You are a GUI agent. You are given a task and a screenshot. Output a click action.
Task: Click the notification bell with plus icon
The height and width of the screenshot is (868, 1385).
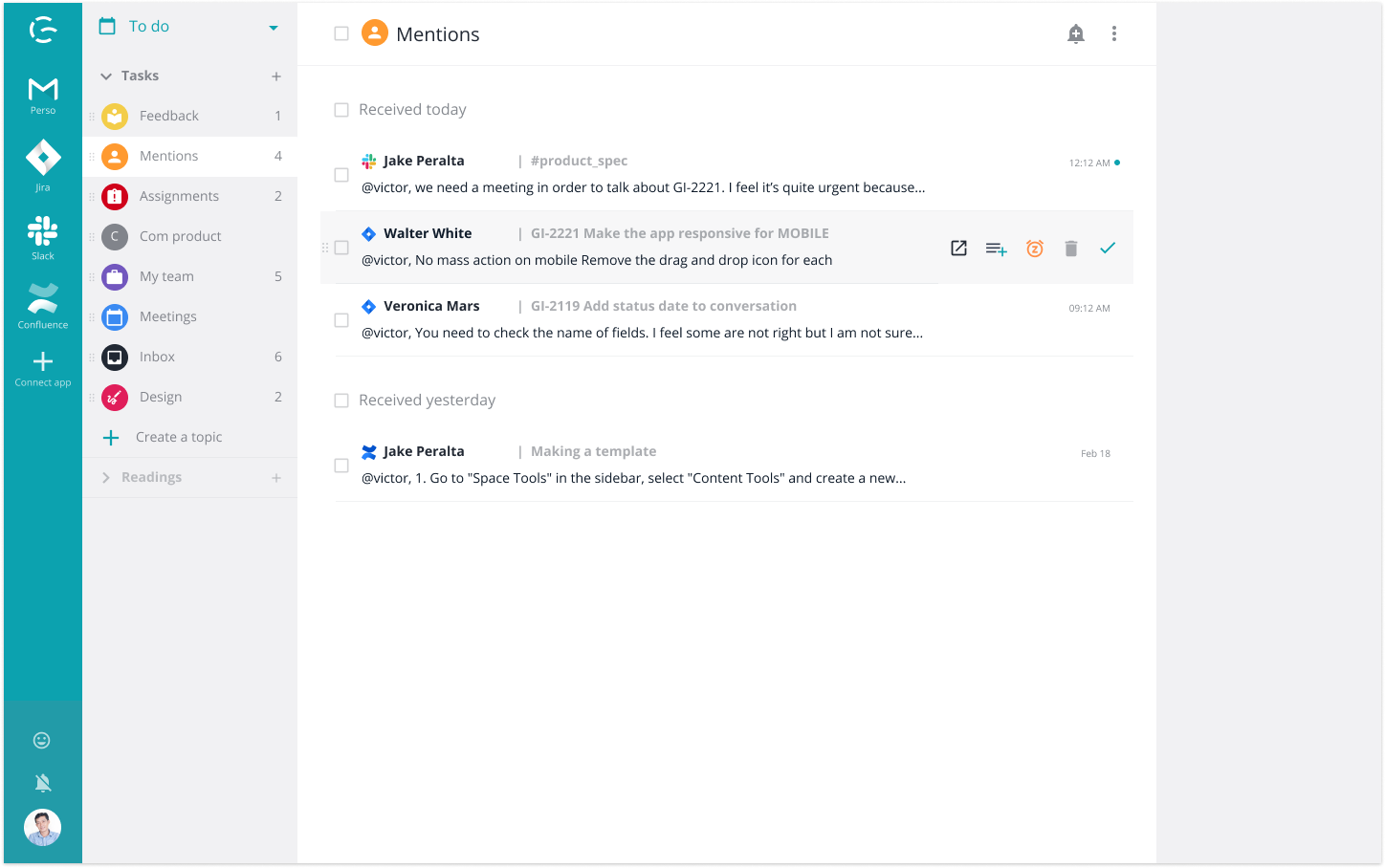click(1076, 34)
